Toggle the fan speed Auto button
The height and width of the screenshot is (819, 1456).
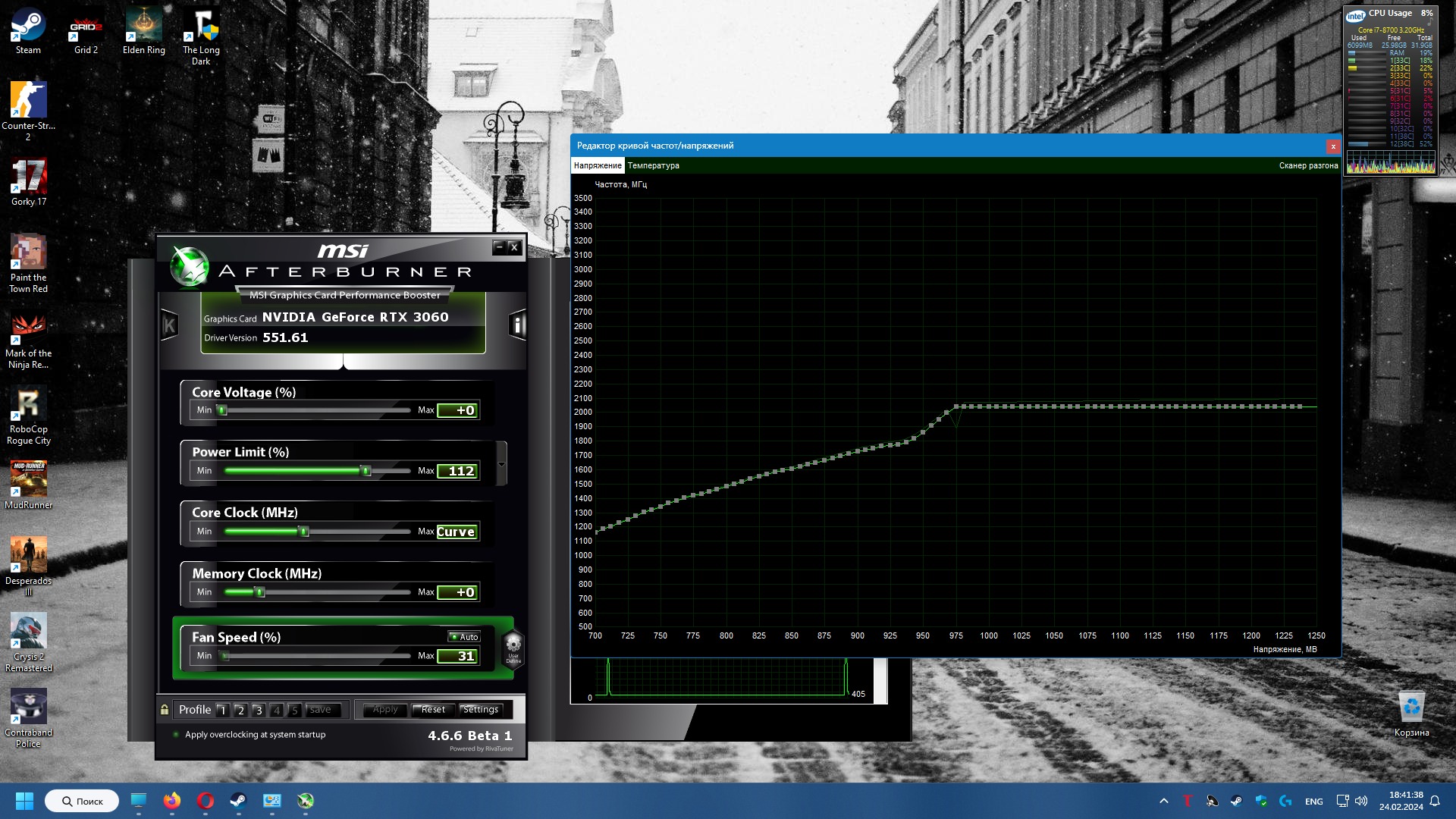click(464, 637)
